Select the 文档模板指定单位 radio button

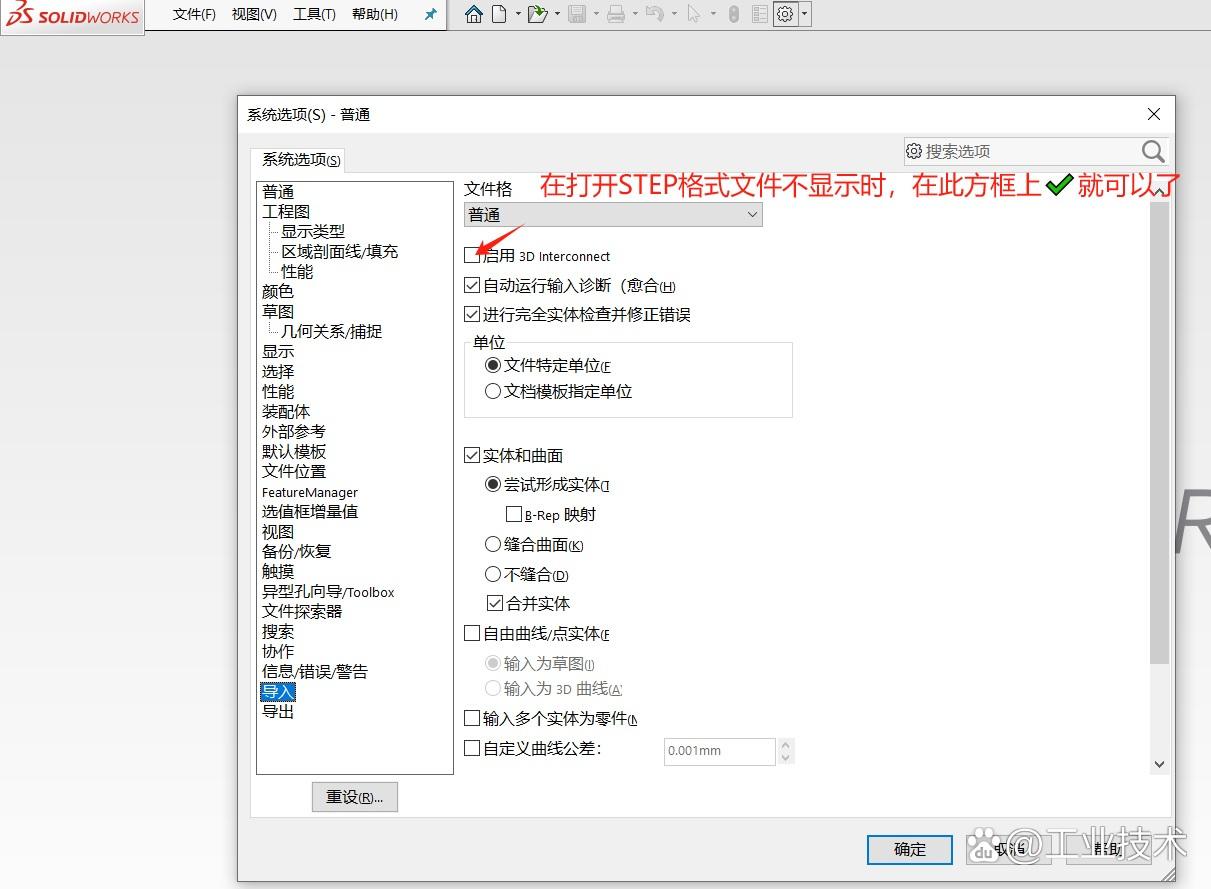(x=493, y=392)
